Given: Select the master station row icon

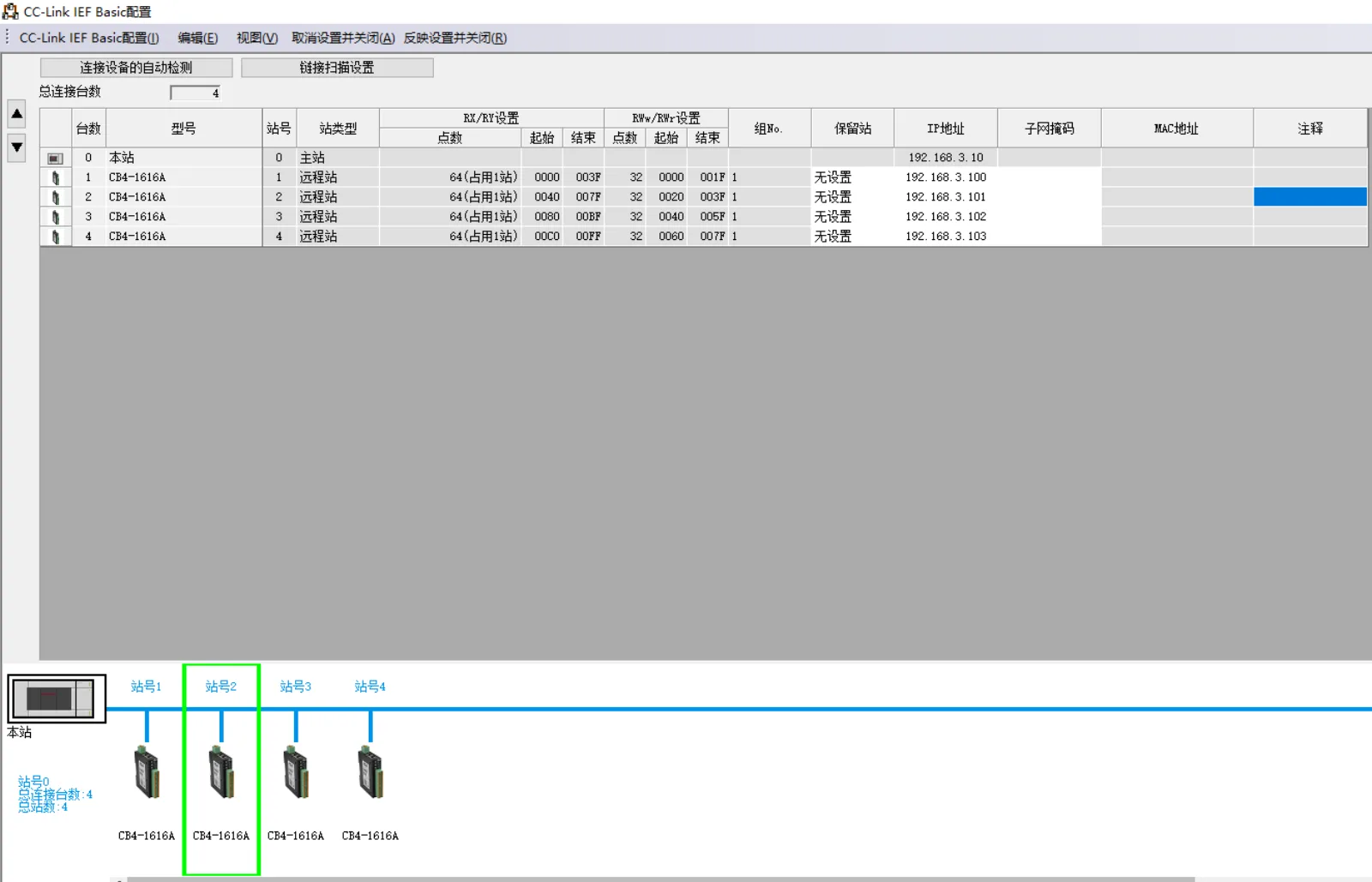Looking at the screenshot, I should [55, 158].
